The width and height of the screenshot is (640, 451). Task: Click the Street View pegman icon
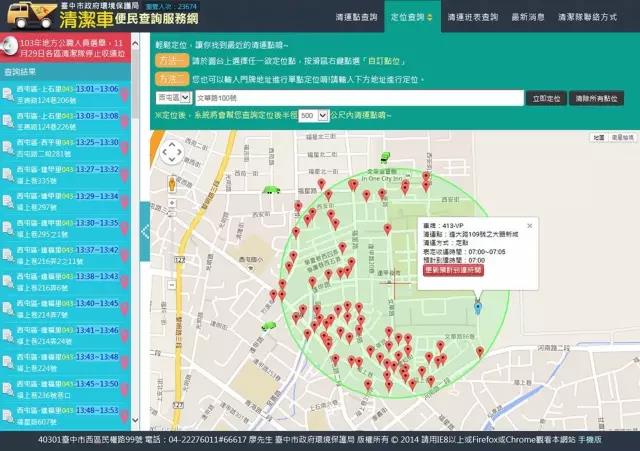172,184
